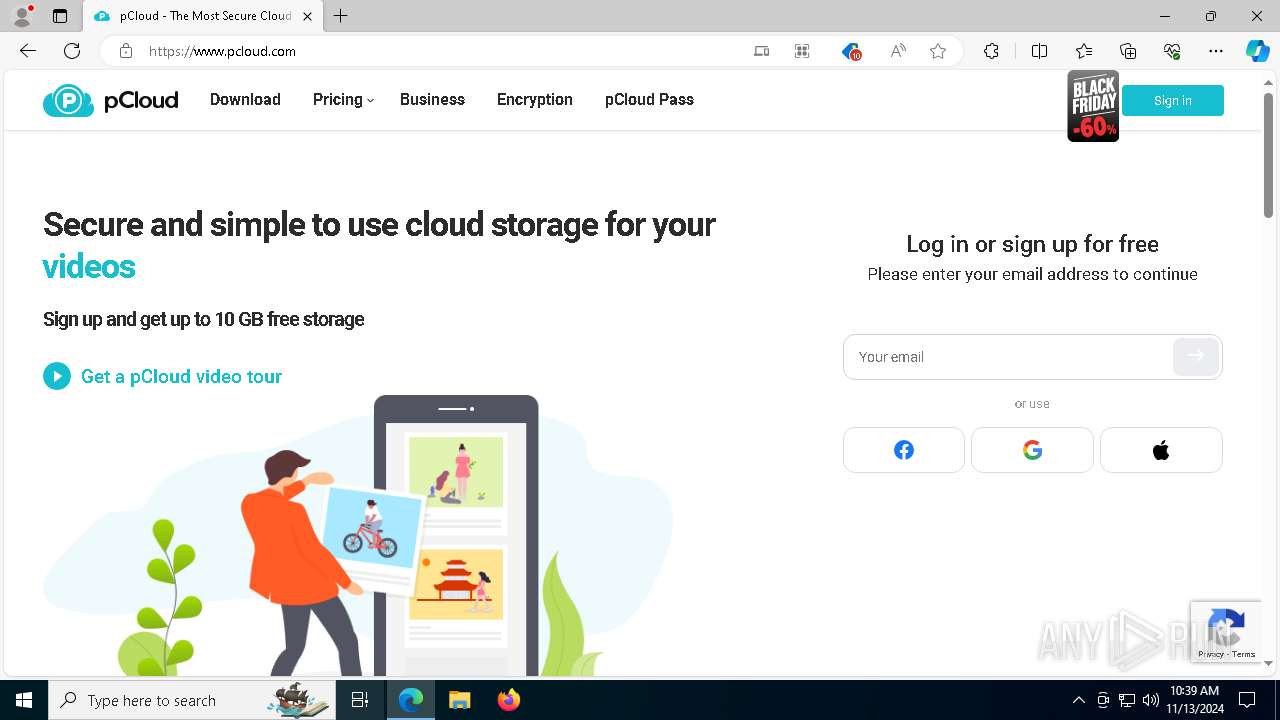Add page to favorites star
Viewport: 1280px width, 720px height.
938,51
